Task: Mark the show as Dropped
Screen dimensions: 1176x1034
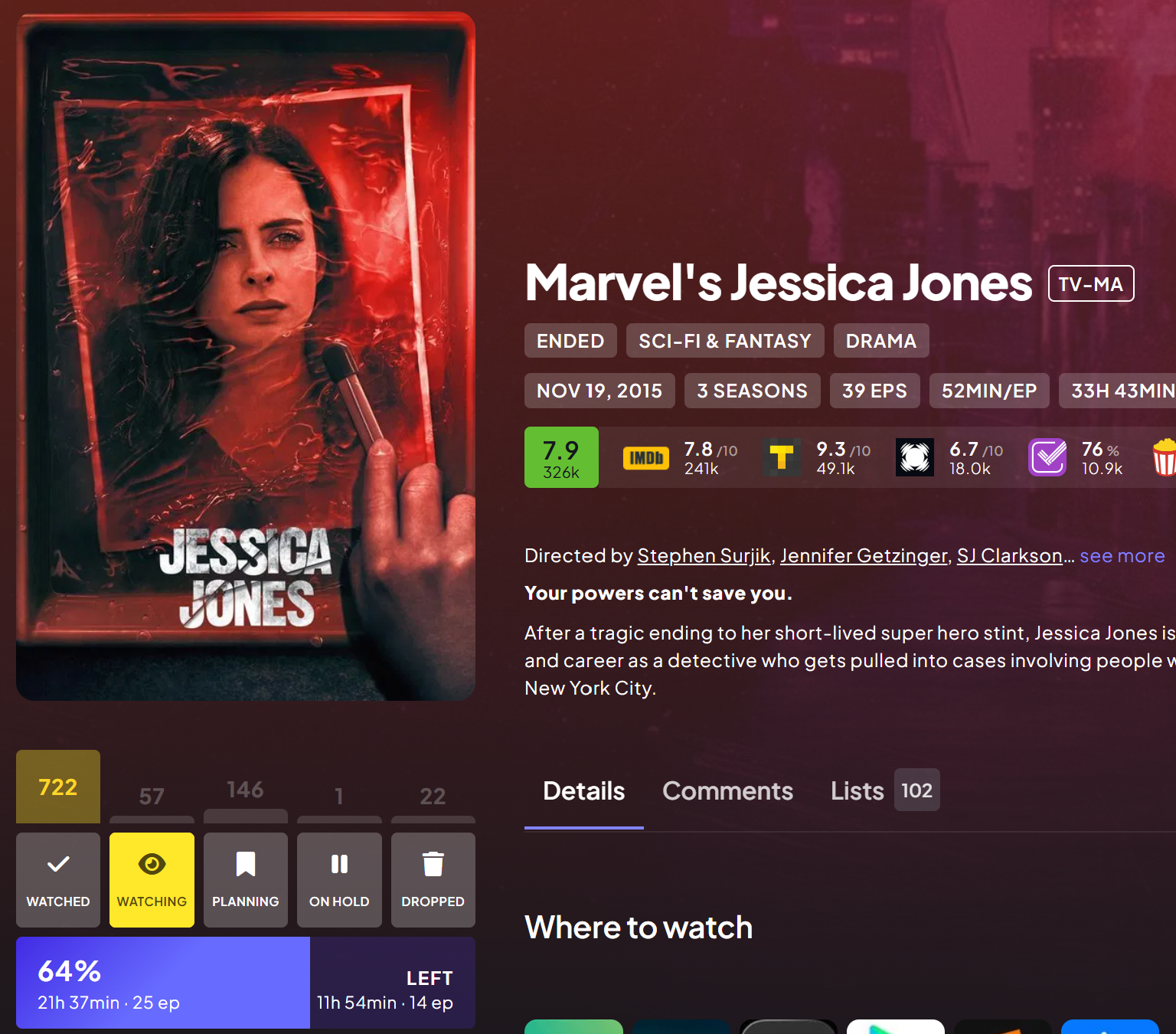Action: (433, 880)
